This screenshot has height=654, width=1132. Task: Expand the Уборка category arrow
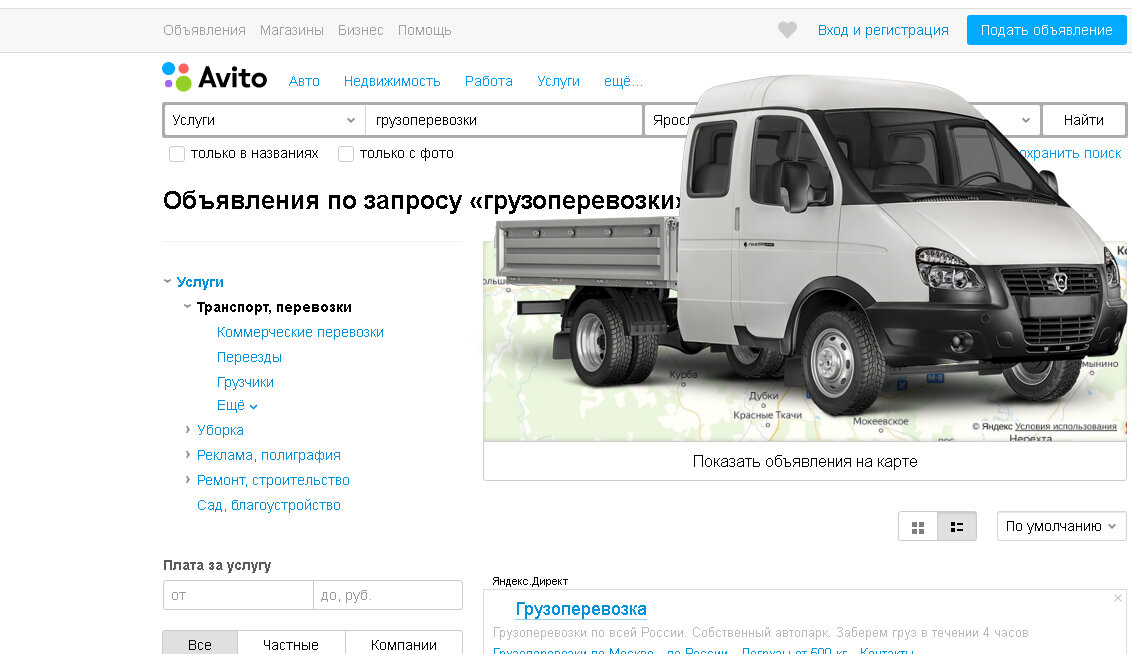pyautogui.click(x=188, y=430)
